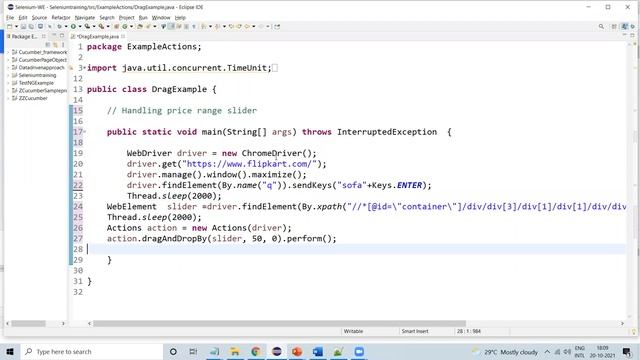Screen dimensions: 640x360
Task: Open Chrome from the taskbar
Action: pyautogui.click(x=256, y=351)
